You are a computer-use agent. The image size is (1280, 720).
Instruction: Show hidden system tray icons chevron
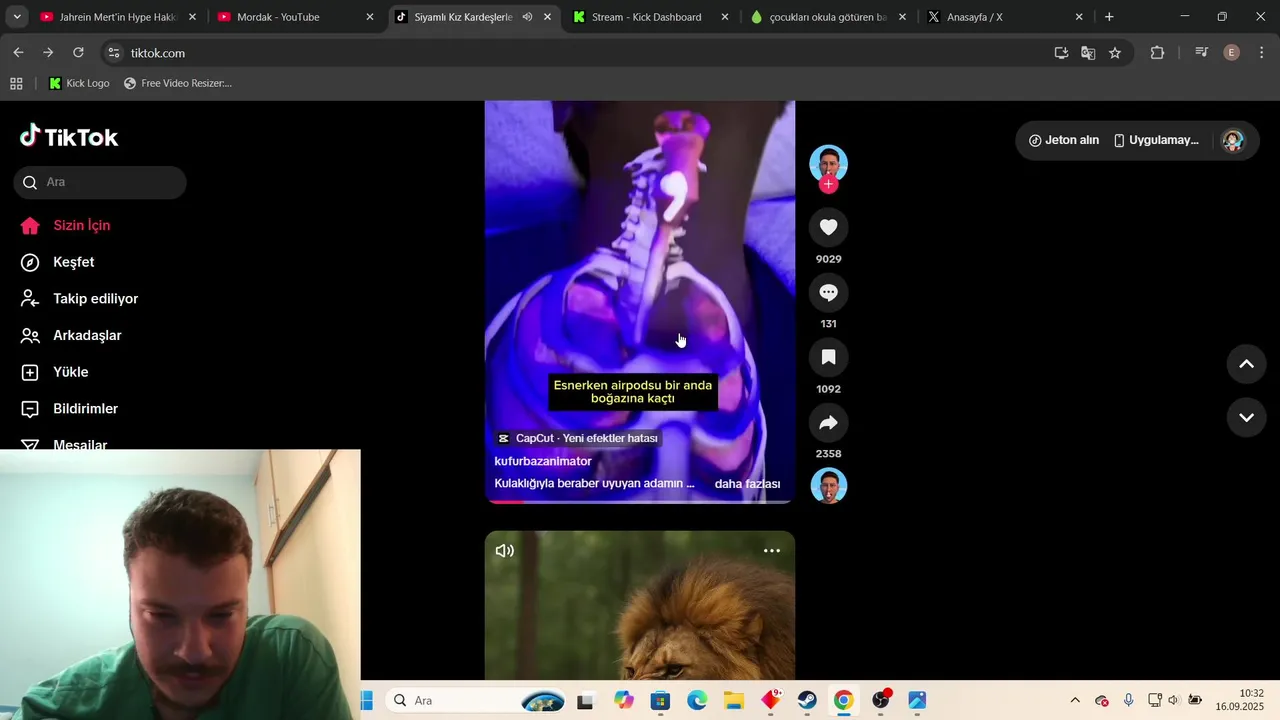point(1075,700)
